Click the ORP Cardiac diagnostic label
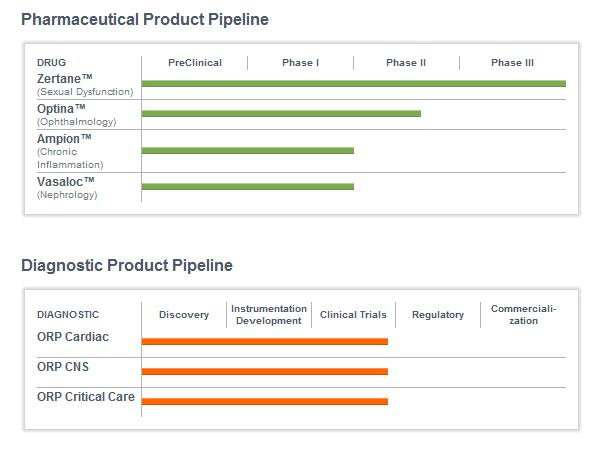This screenshot has height=462, width=601. [x=73, y=337]
